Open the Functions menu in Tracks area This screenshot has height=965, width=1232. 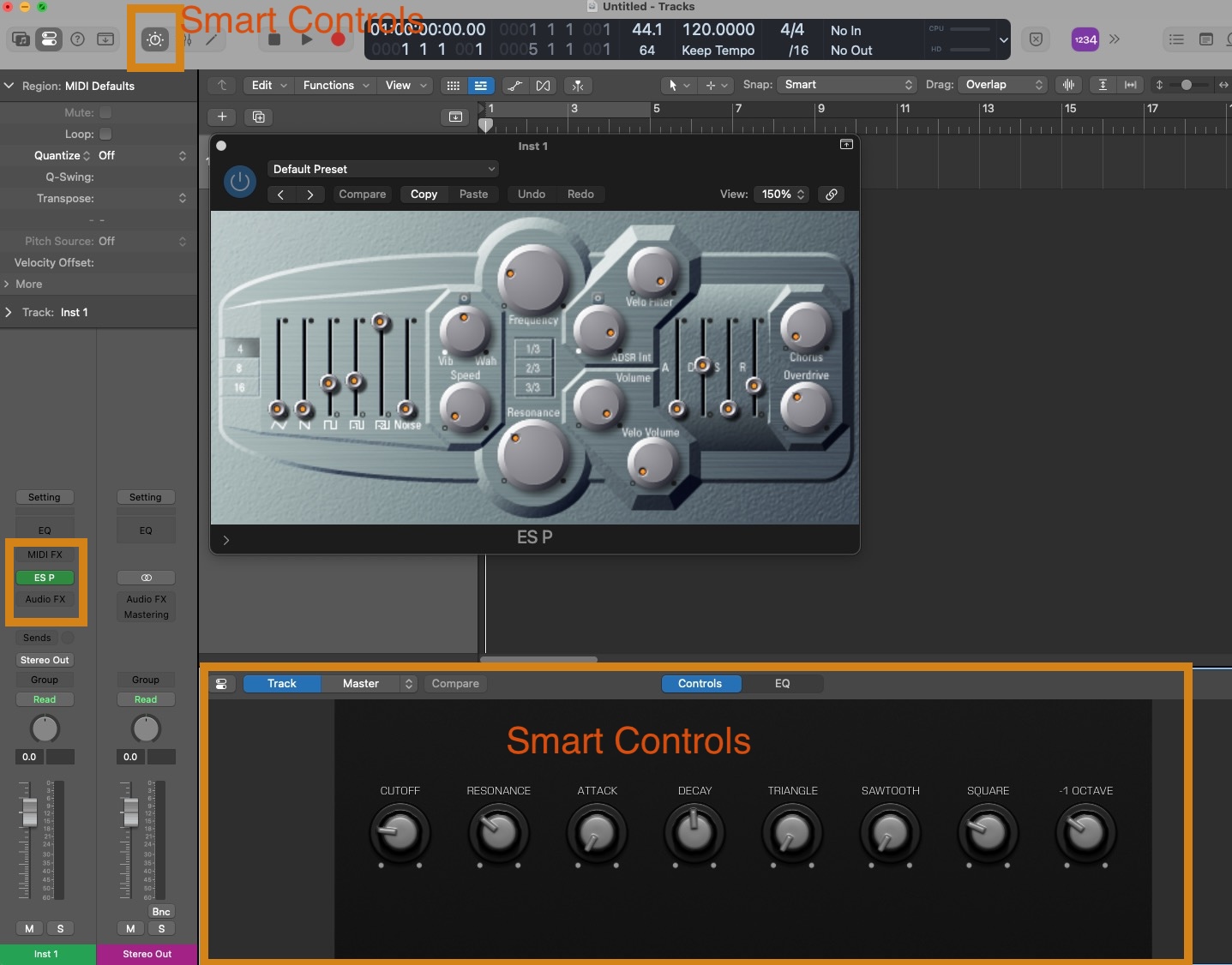coord(336,86)
